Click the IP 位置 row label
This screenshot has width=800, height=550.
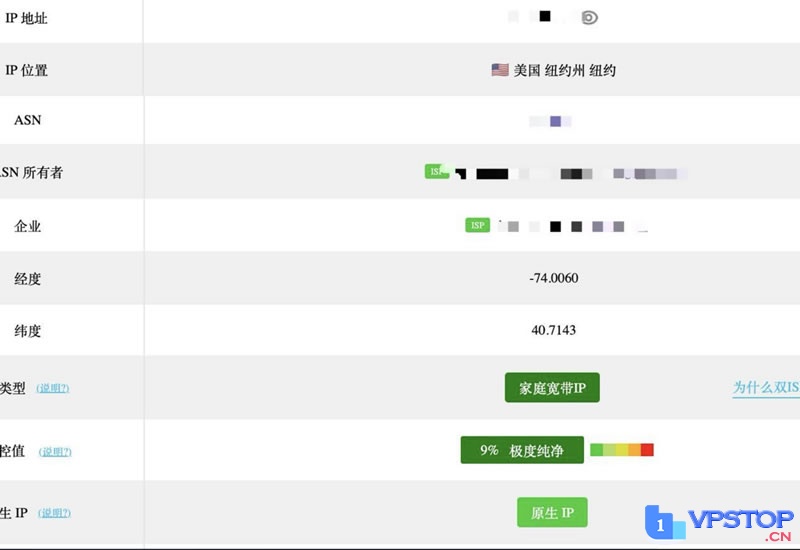[27, 70]
